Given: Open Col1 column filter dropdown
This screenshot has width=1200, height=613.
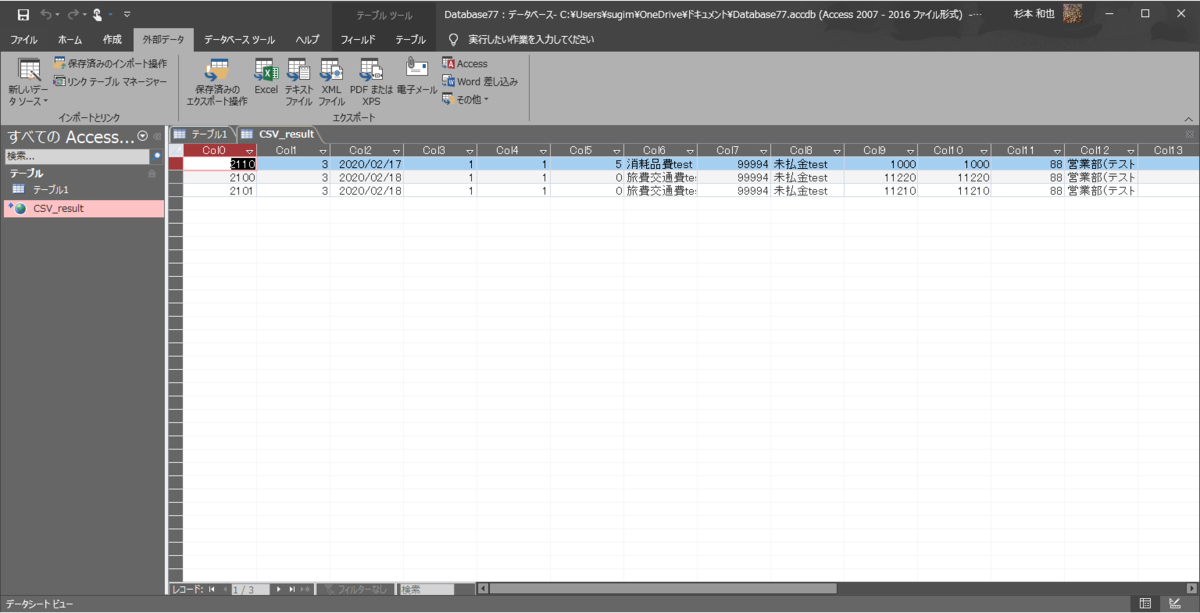Looking at the screenshot, I should tap(322, 150).
